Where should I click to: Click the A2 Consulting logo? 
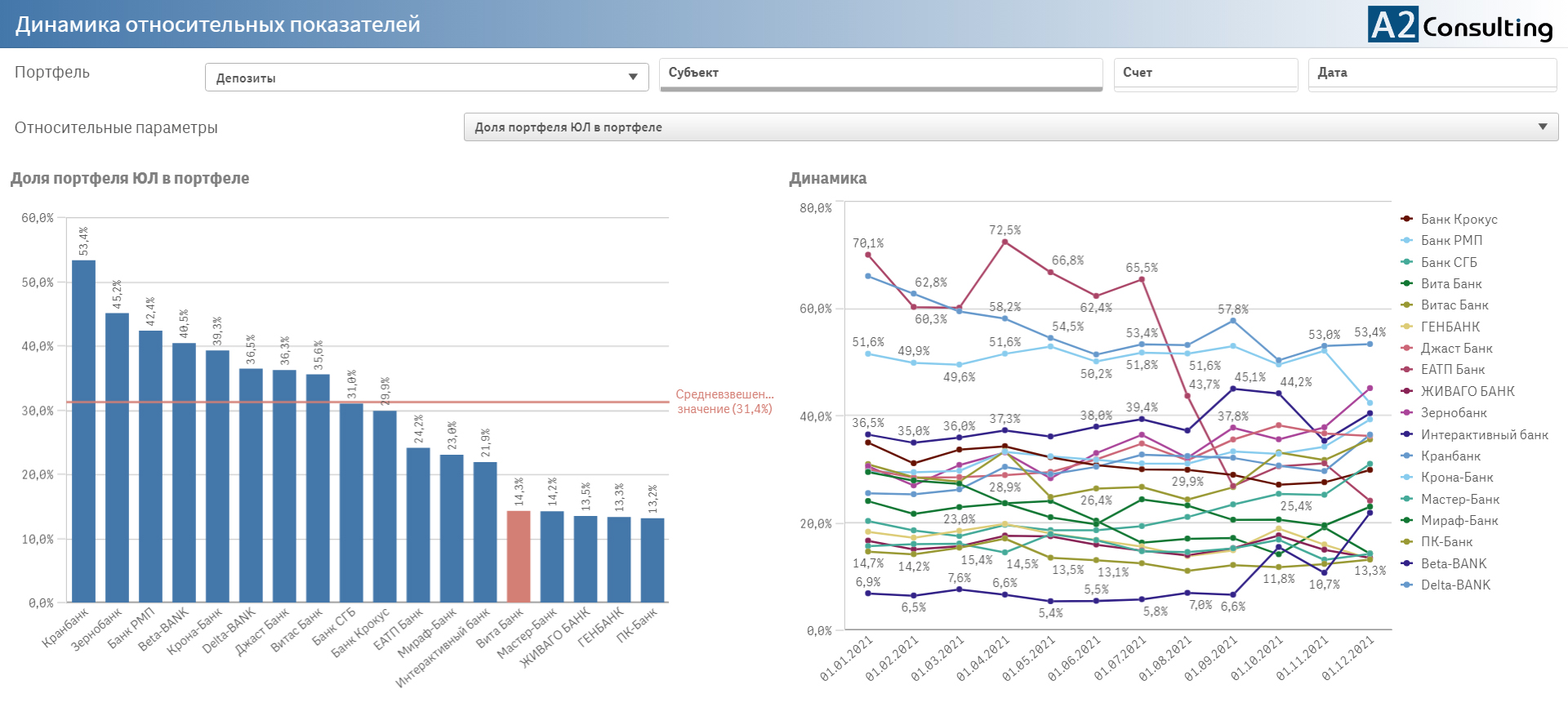point(1460,24)
